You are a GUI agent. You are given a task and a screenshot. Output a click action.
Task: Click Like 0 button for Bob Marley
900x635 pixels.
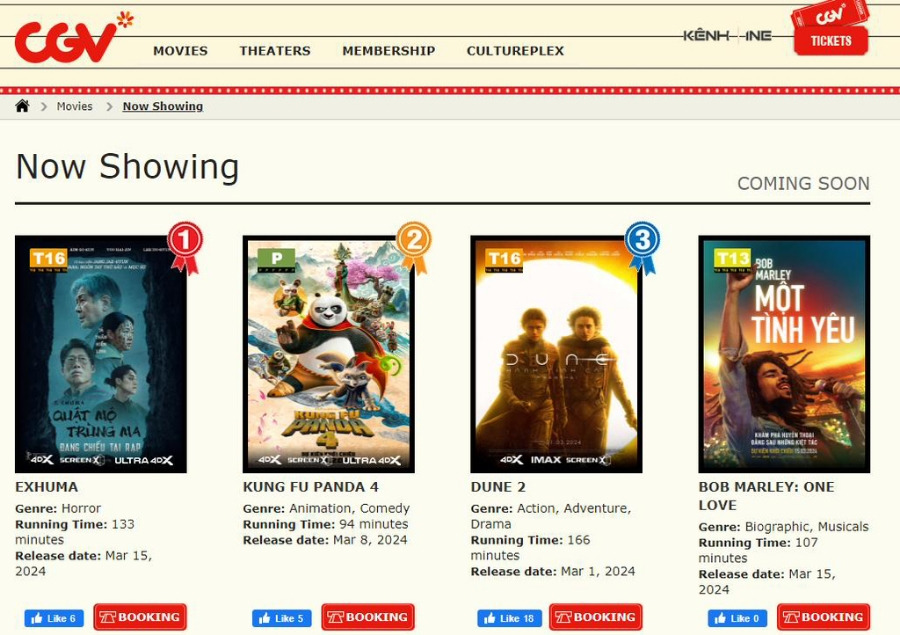[x=738, y=618]
